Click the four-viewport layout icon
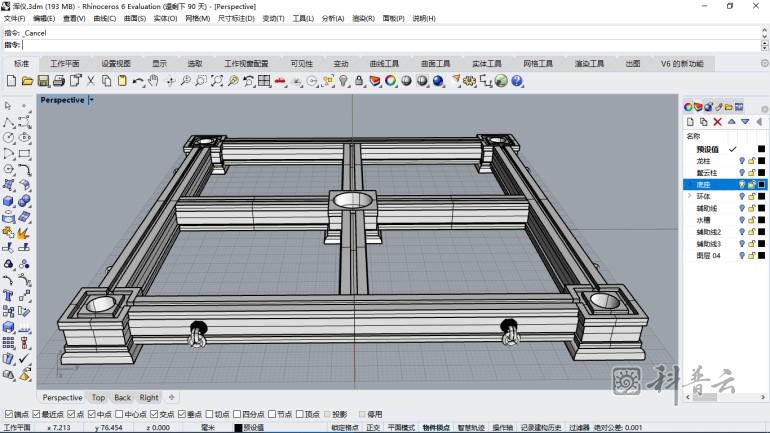Screen dimensions: 770x433 click(264, 81)
